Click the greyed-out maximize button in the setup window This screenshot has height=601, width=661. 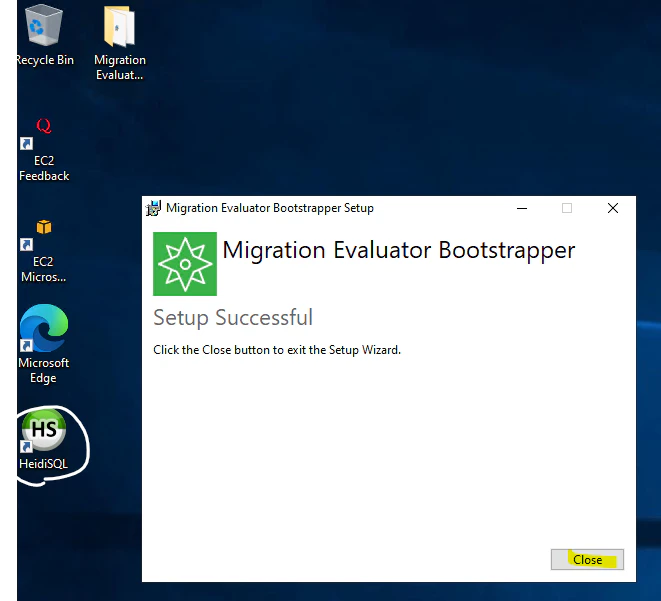(x=567, y=208)
